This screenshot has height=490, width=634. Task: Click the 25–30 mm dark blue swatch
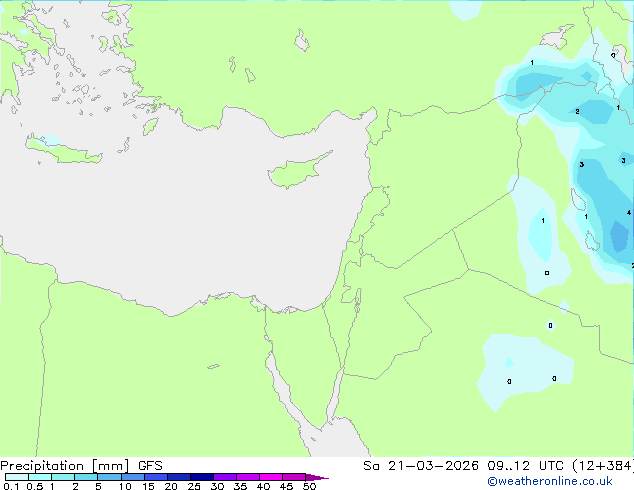coord(201,477)
